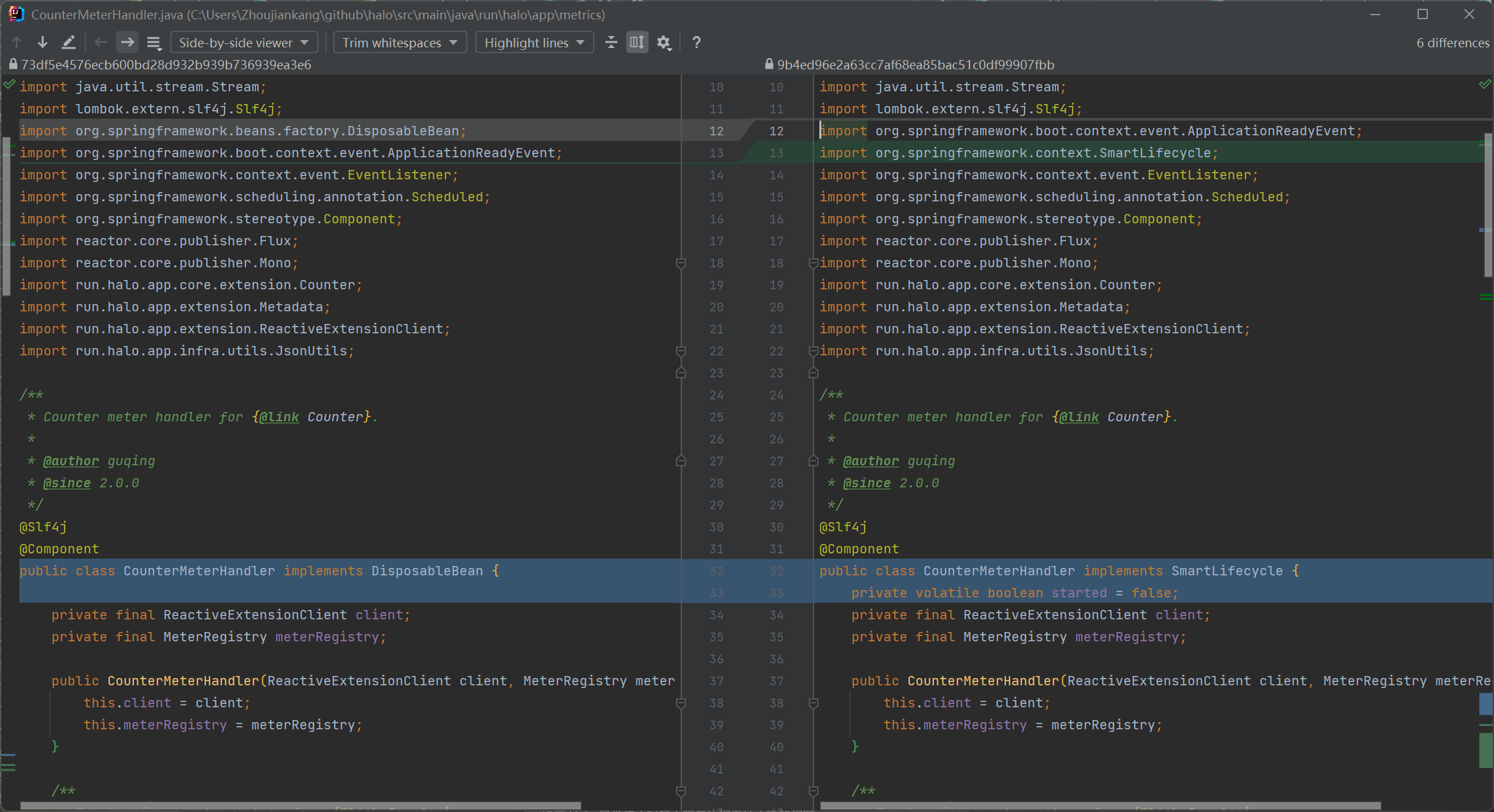Open Highlight lines dropdown
The image size is (1494, 812).
(535, 43)
